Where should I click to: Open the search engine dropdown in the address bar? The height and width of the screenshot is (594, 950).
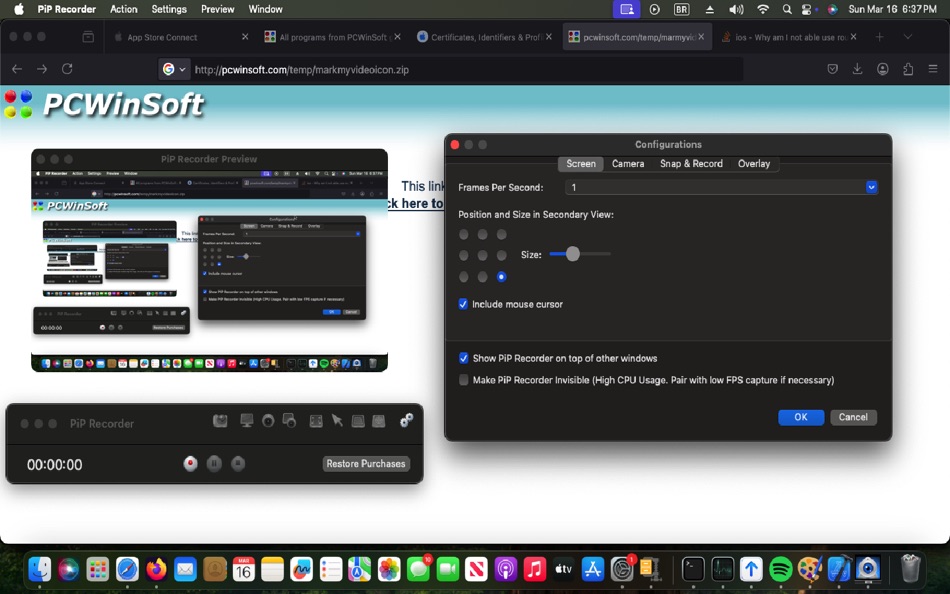click(x=174, y=69)
